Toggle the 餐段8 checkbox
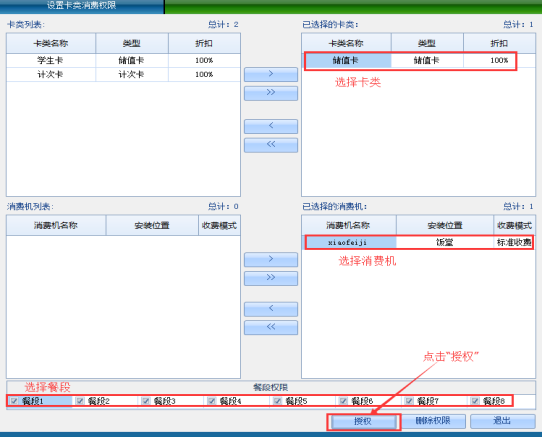The width and height of the screenshot is (542, 437). (475, 401)
